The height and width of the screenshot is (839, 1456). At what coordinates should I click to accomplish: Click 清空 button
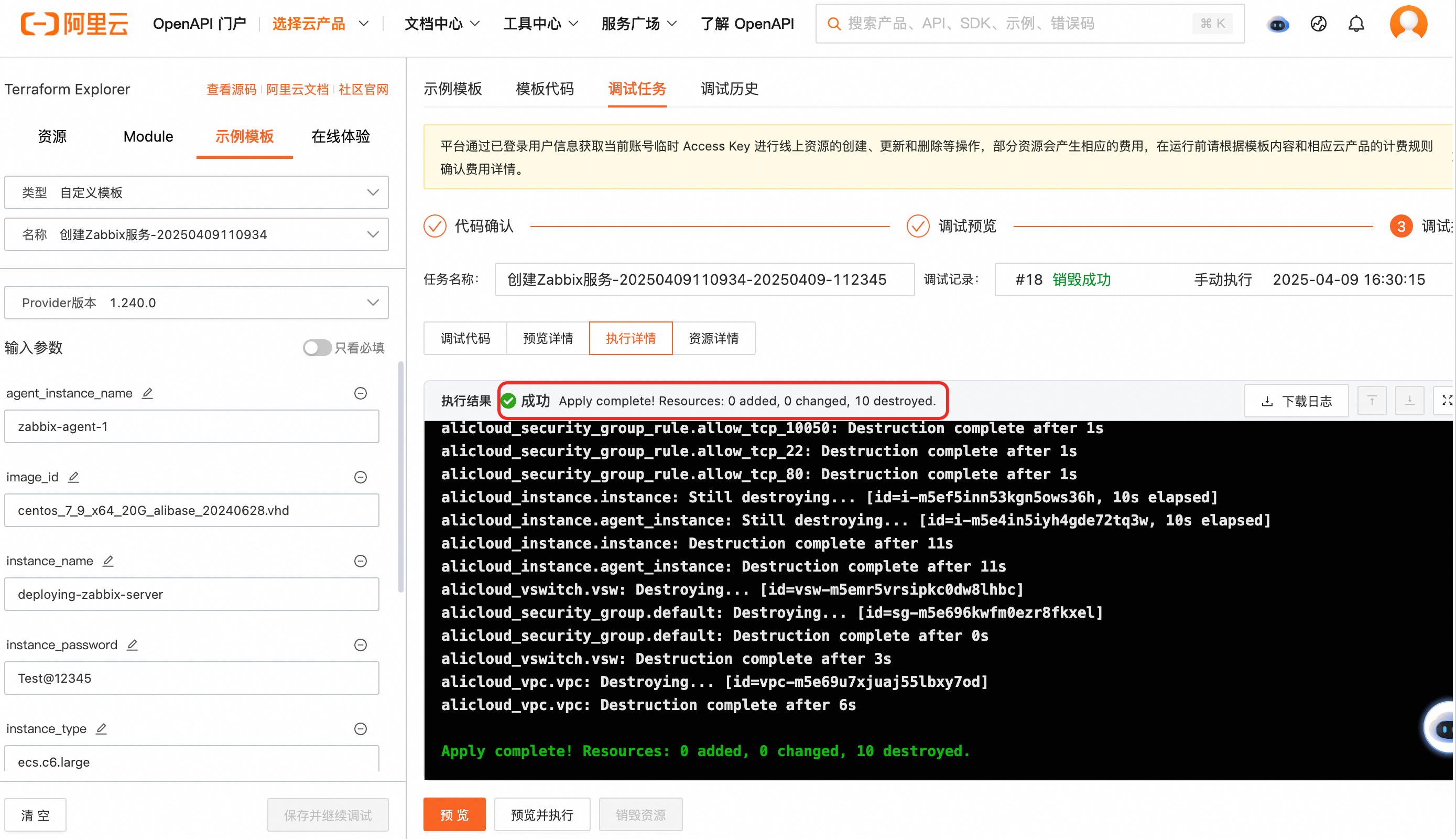tap(35, 815)
